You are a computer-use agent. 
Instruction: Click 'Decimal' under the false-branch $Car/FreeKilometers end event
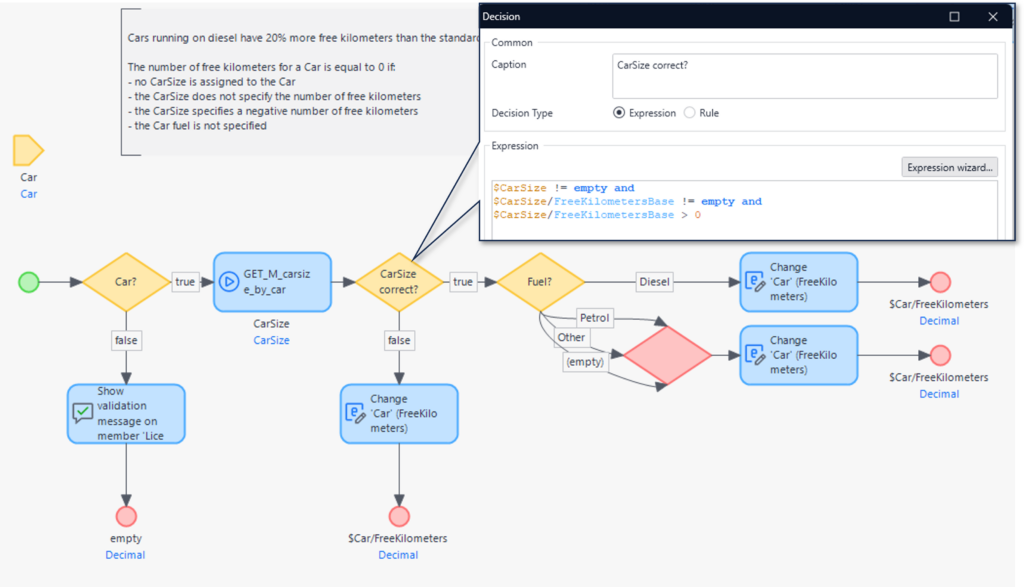click(x=398, y=555)
